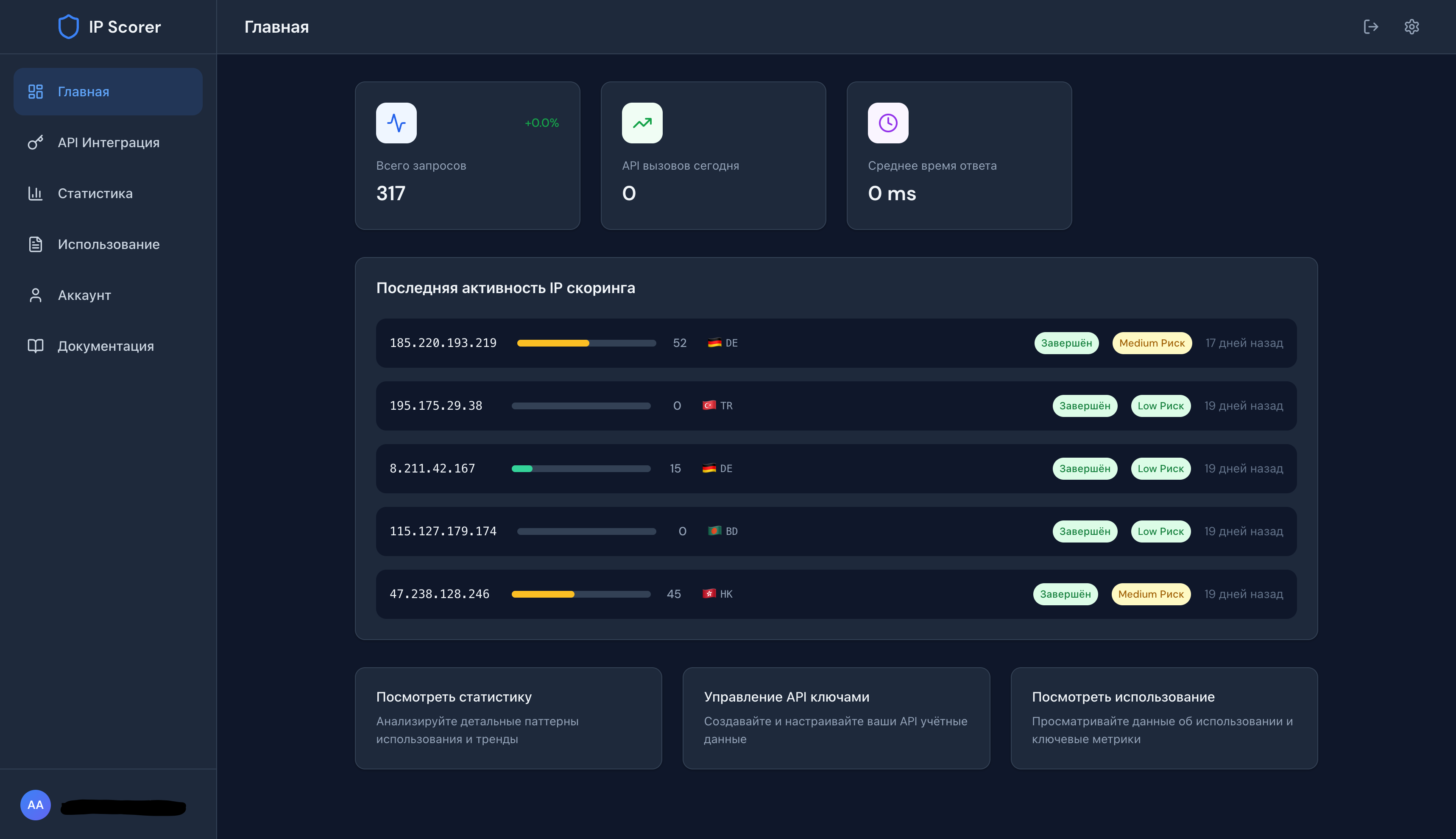This screenshot has height=839, width=1456.
Task: Click the dashboard grid icon beside Главная
Action: (36, 92)
